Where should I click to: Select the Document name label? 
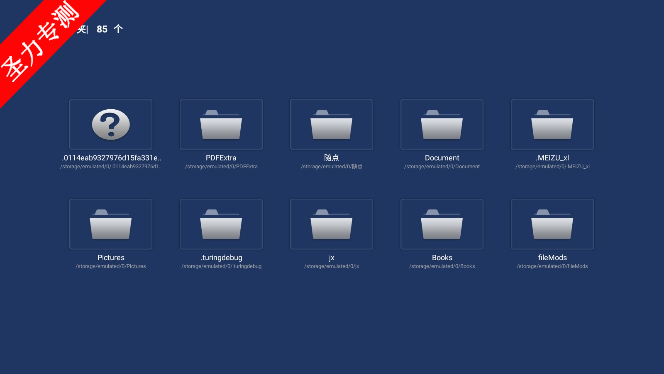442,158
